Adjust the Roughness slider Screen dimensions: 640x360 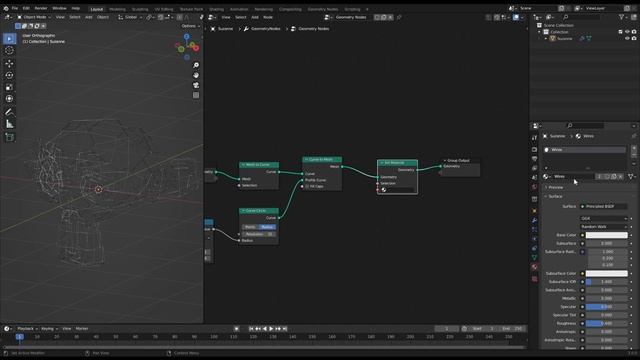click(607, 324)
